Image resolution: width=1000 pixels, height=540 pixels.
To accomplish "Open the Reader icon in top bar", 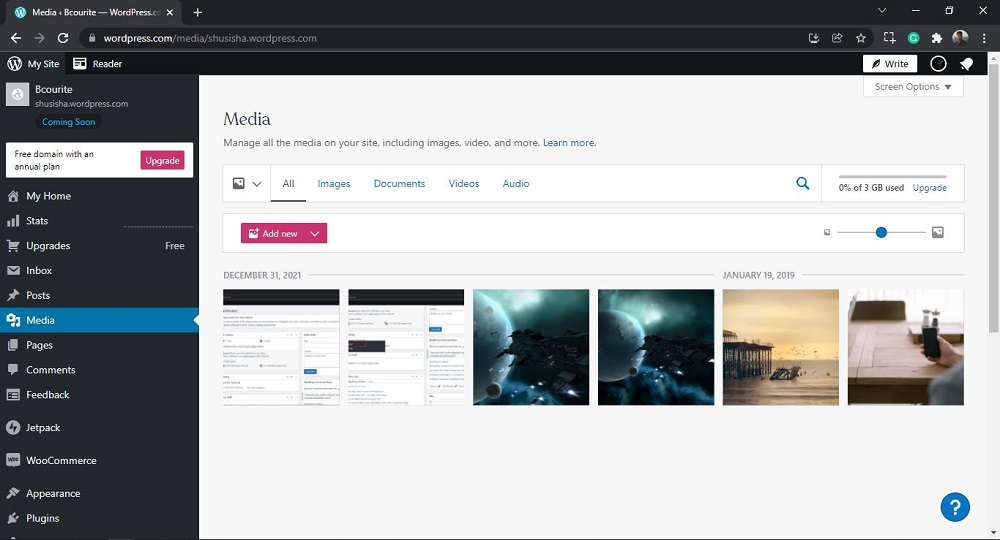I will pos(80,64).
